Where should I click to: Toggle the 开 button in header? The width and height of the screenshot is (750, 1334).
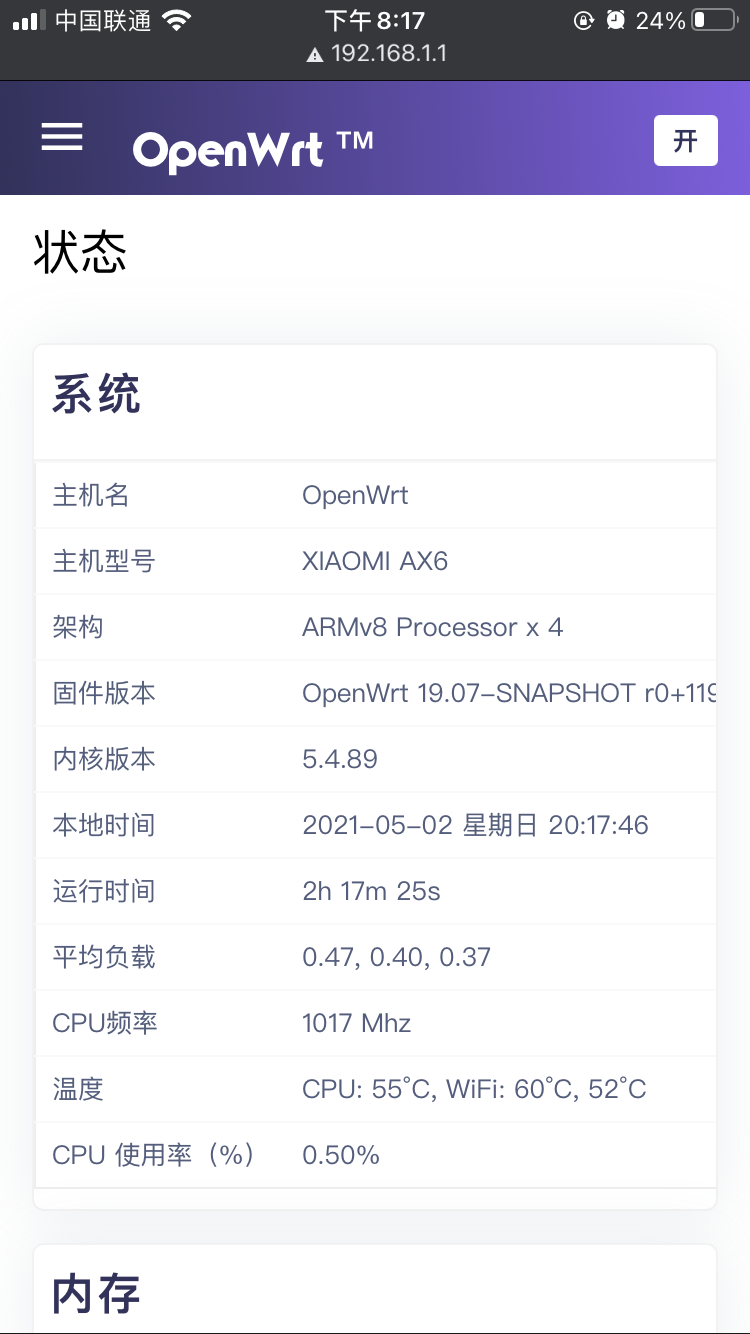685,140
